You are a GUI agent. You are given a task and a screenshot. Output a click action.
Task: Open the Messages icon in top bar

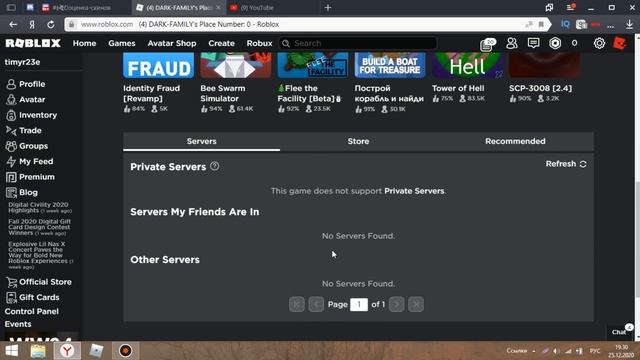(533, 43)
